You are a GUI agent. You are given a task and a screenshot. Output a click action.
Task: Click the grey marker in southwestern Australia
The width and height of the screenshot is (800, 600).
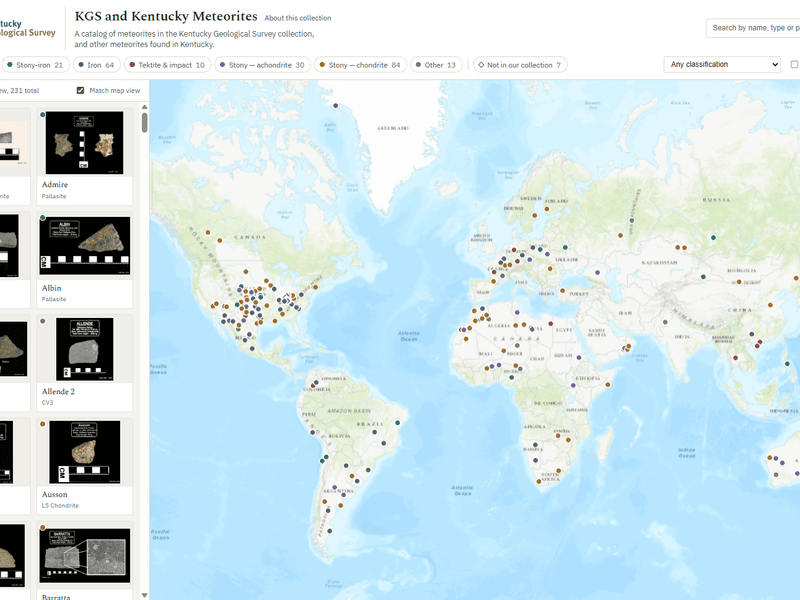click(776, 474)
